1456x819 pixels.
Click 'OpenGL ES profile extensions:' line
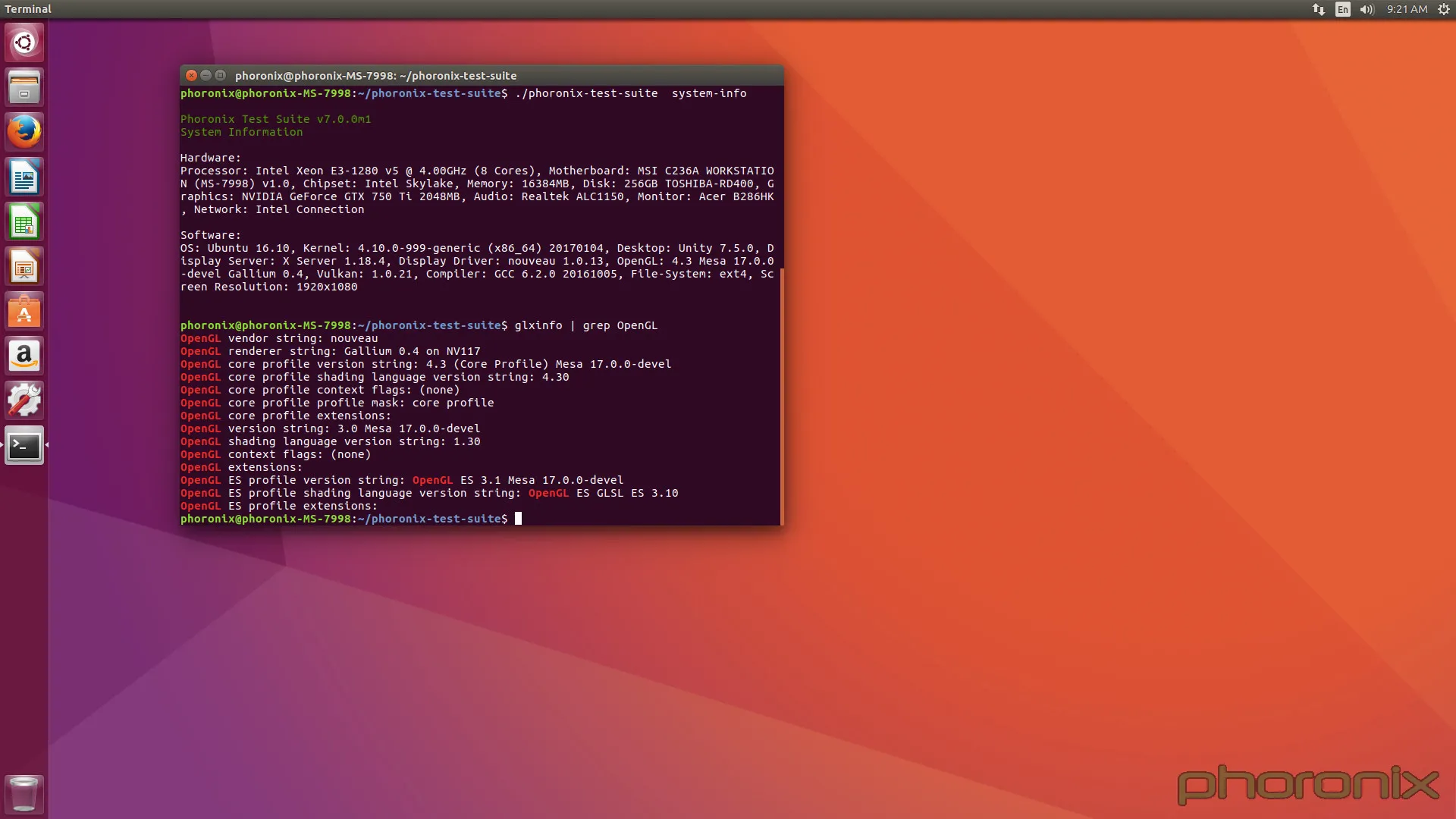[279, 506]
